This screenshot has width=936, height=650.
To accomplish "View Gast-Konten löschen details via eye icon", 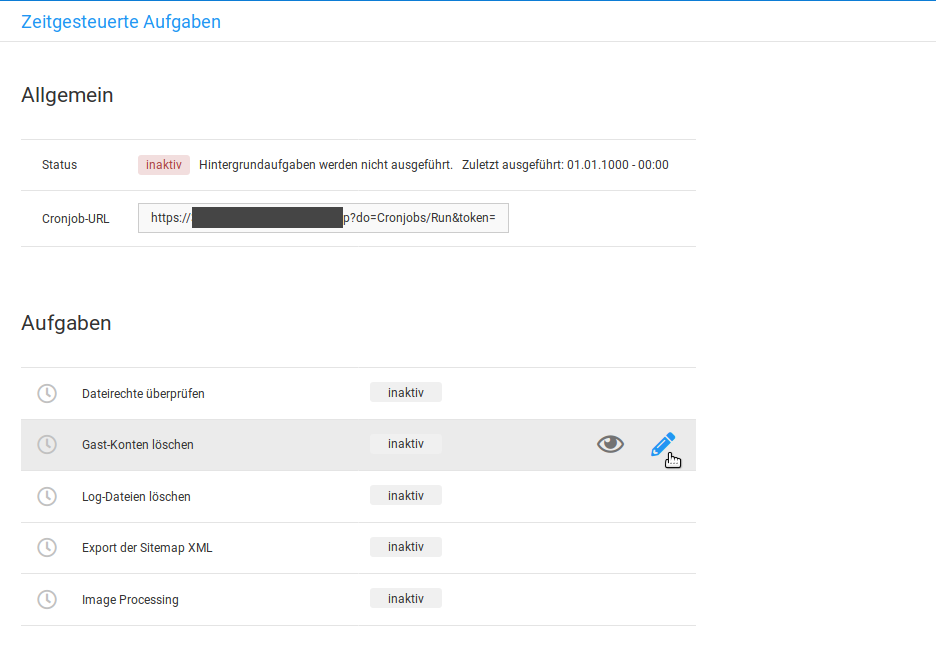I will click(x=610, y=444).
